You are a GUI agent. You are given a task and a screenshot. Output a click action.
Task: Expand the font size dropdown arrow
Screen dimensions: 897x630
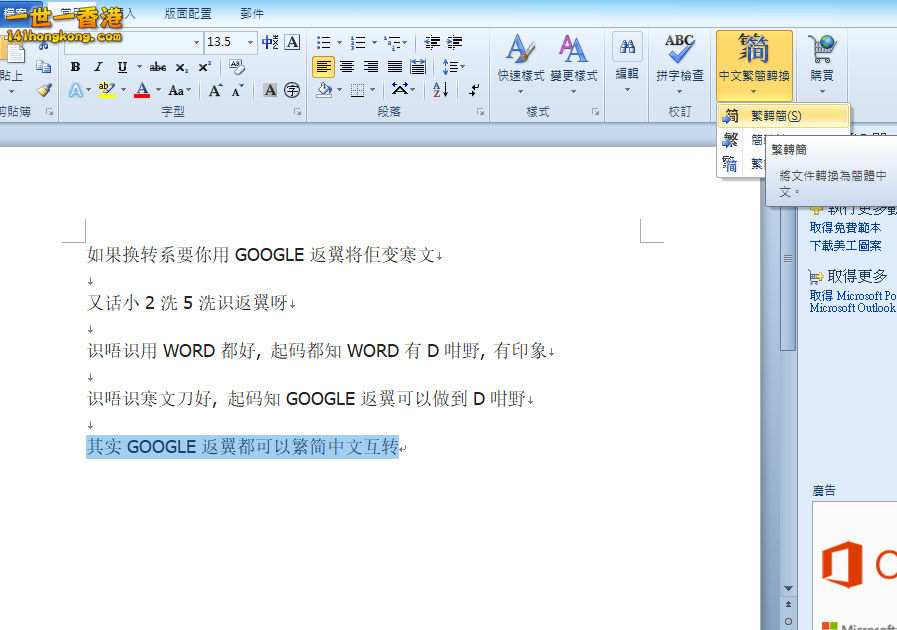pos(250,42)
